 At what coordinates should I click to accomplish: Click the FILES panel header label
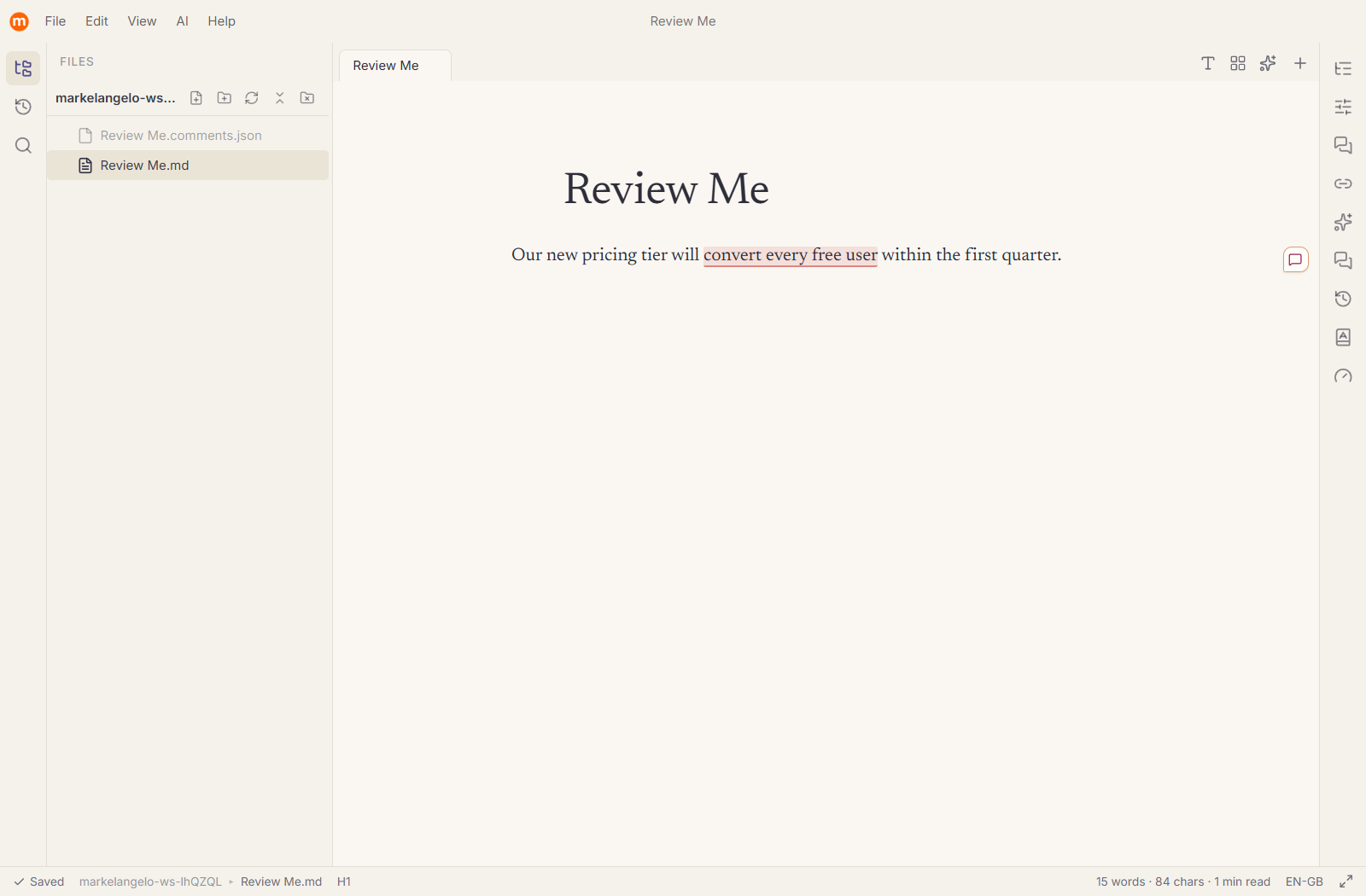[x=77, y=61]
